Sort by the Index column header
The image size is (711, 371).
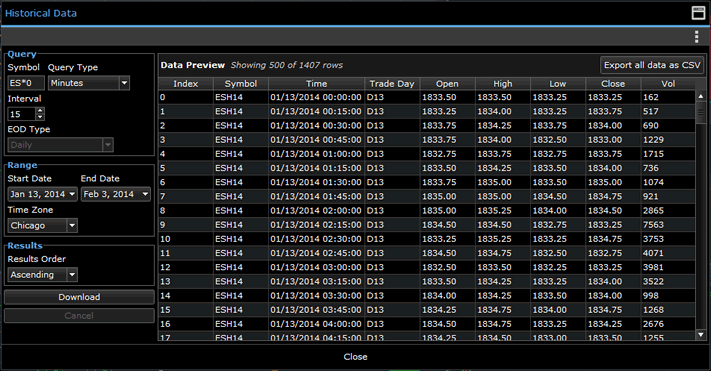point(185,84)
